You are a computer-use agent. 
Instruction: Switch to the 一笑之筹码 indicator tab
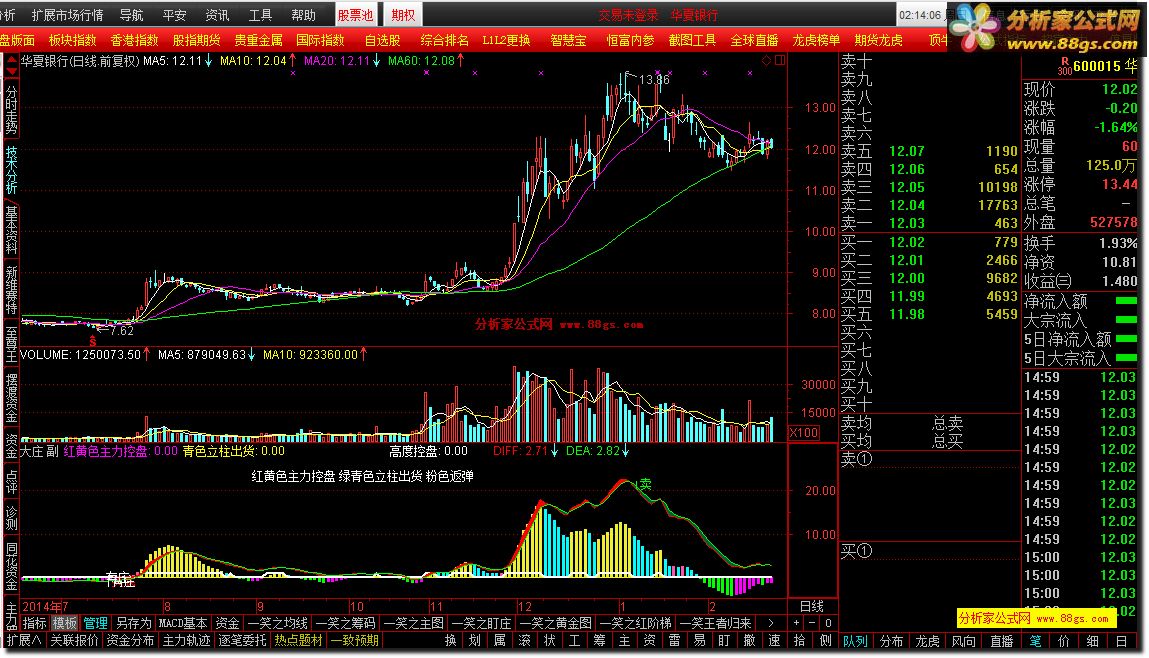click(345, 623)
